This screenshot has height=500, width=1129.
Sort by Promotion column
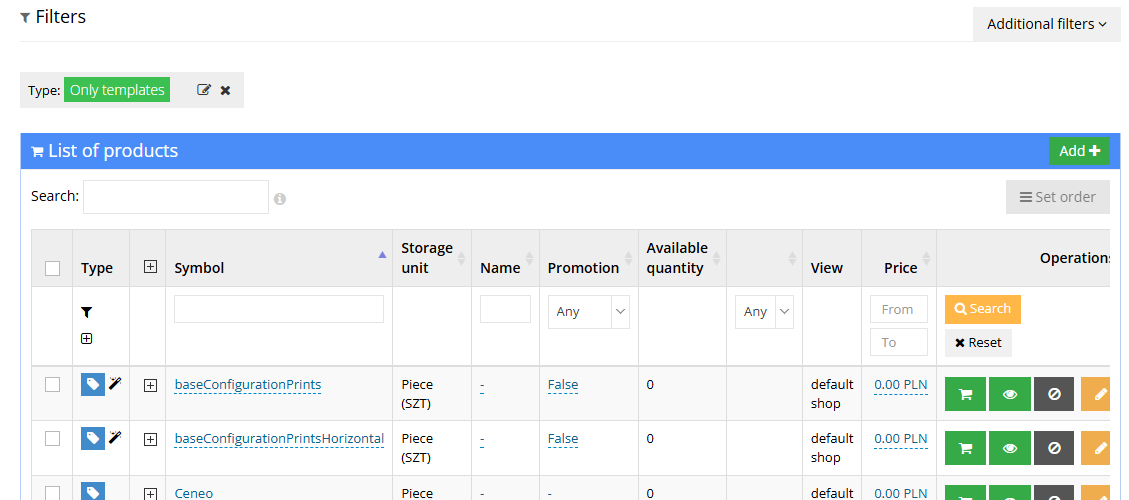coord(629,258)
